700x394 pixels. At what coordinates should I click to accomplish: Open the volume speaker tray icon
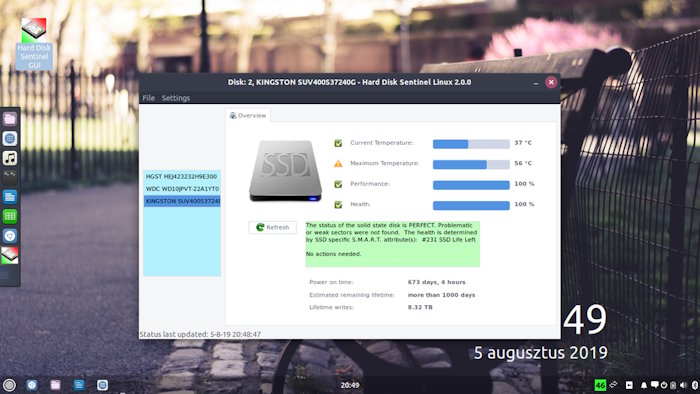(x=683, y=385)
